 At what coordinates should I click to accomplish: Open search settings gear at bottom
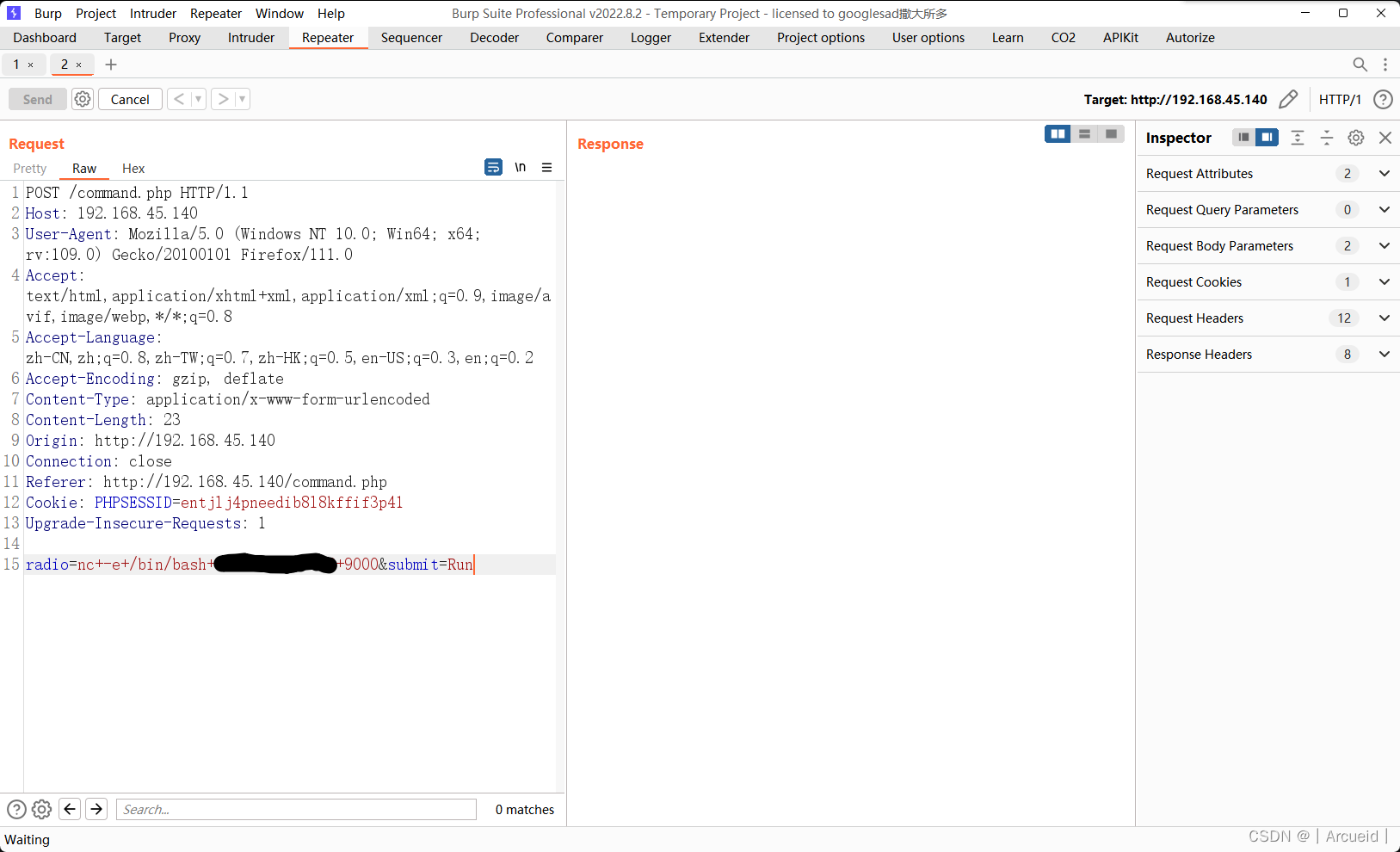click(41, 809)
